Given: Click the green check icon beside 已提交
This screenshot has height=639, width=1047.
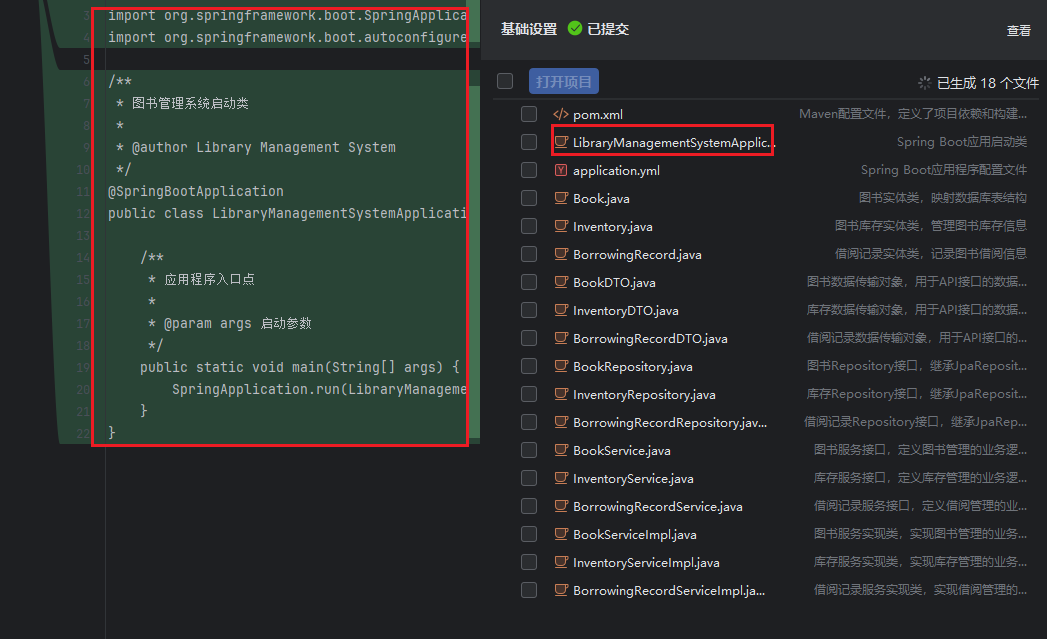Looking at the screenshot, I should coord(575,29).
